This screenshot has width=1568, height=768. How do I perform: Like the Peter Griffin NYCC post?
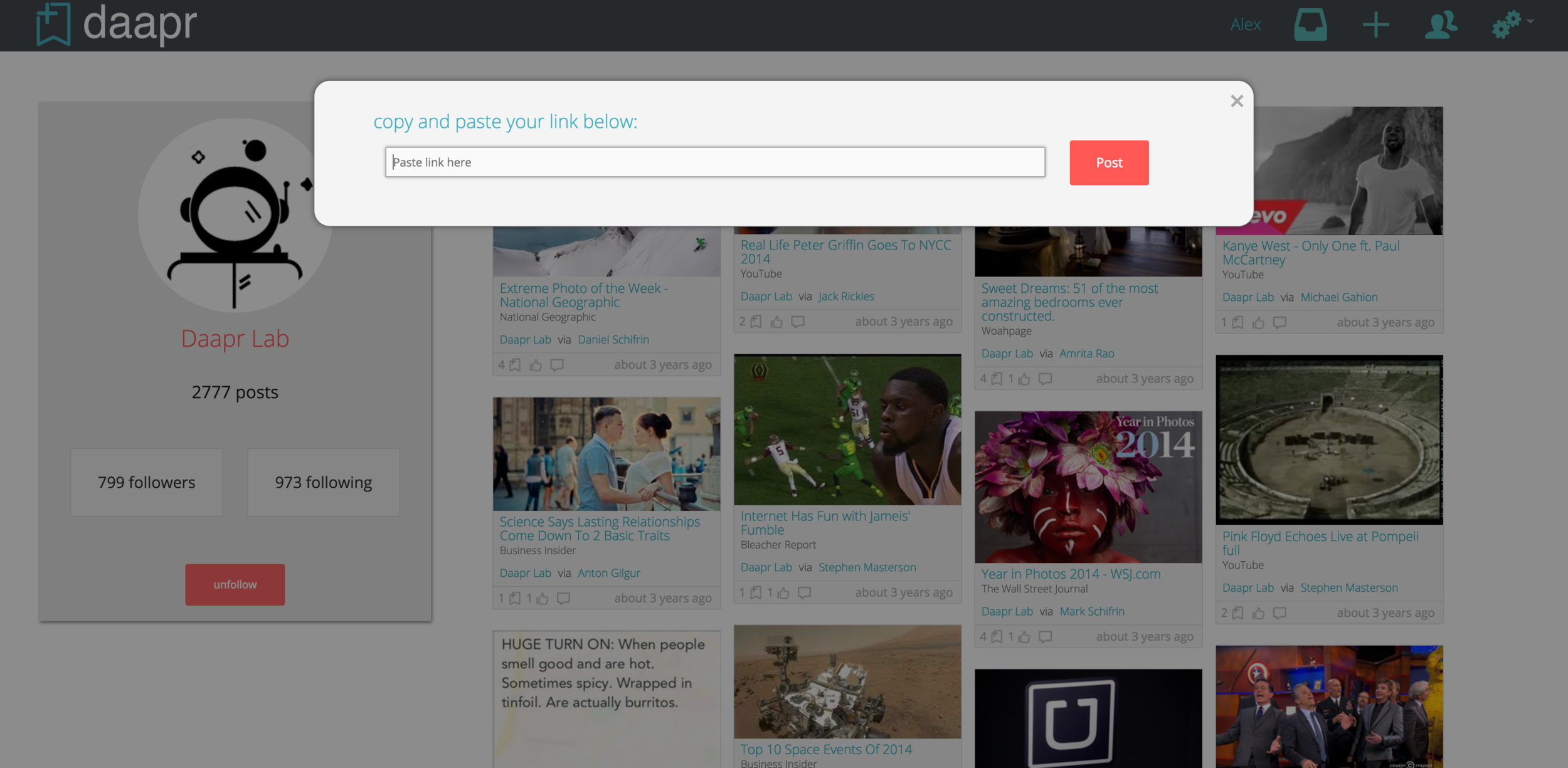pyautogui.click(x=776, y=322)
